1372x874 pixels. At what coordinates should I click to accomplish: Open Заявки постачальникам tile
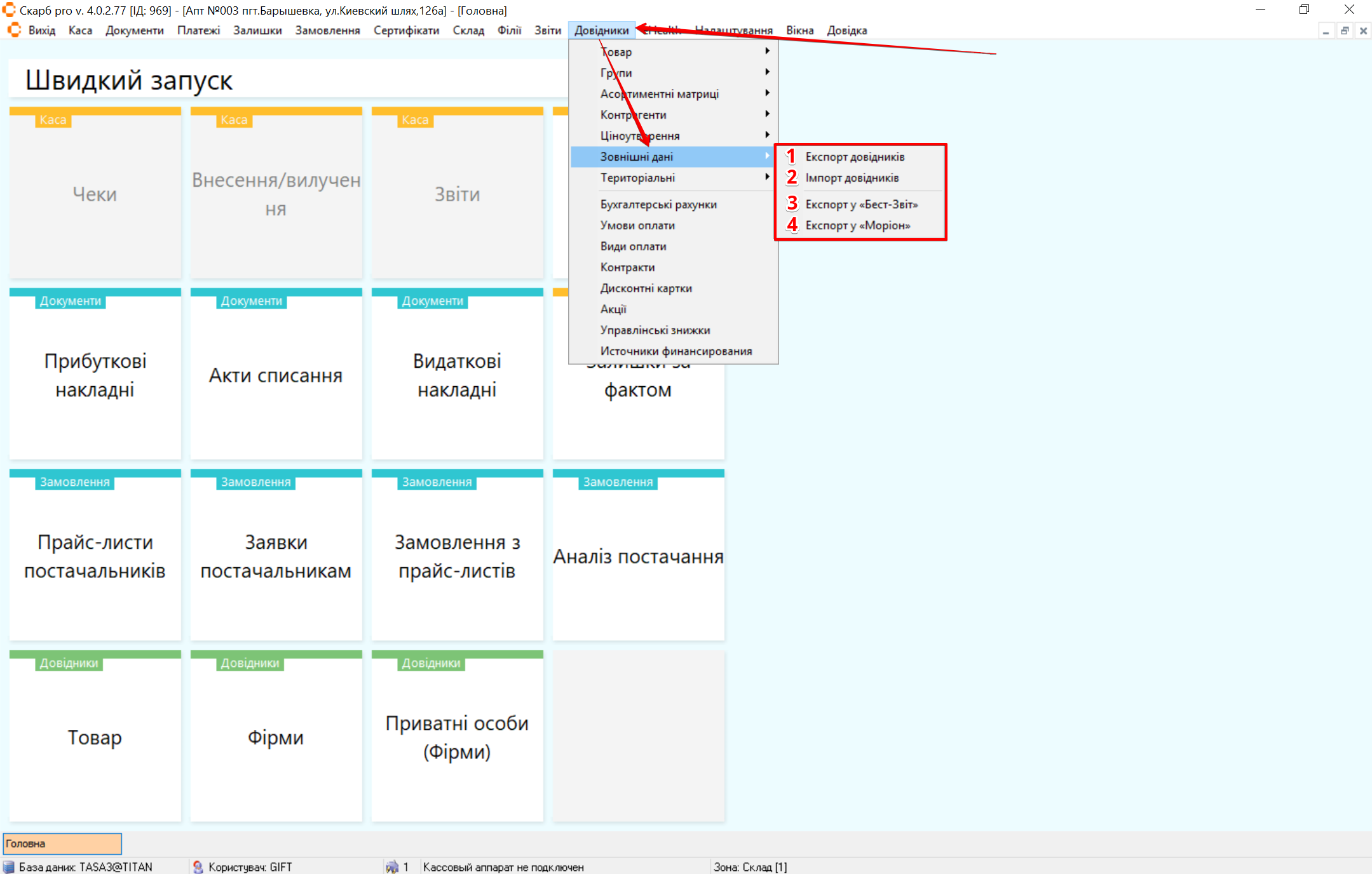tap(276, 555)
